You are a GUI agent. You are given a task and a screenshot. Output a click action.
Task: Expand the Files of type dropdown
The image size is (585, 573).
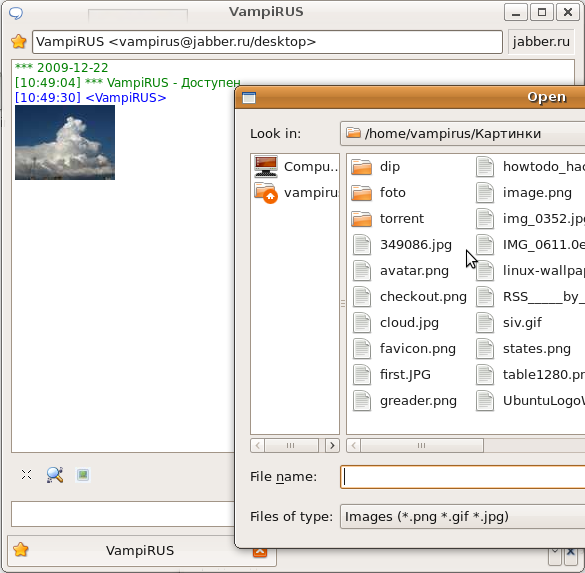coord(463,516)
